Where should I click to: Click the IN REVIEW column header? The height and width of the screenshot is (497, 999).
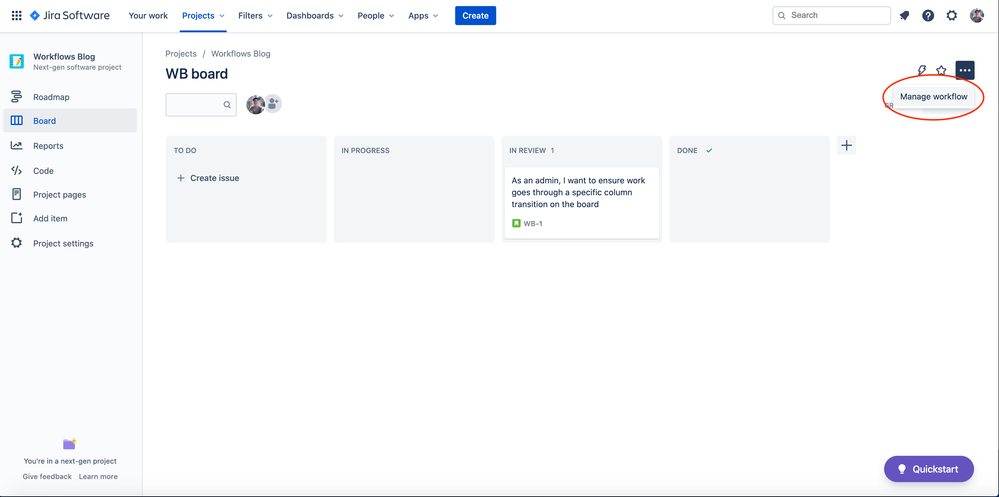click(x=528, y=151)
